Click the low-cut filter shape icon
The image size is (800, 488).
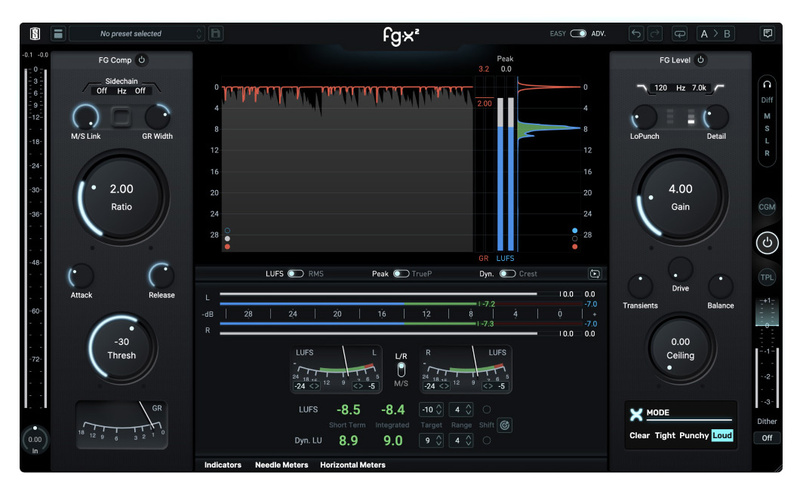pos(642,88)
